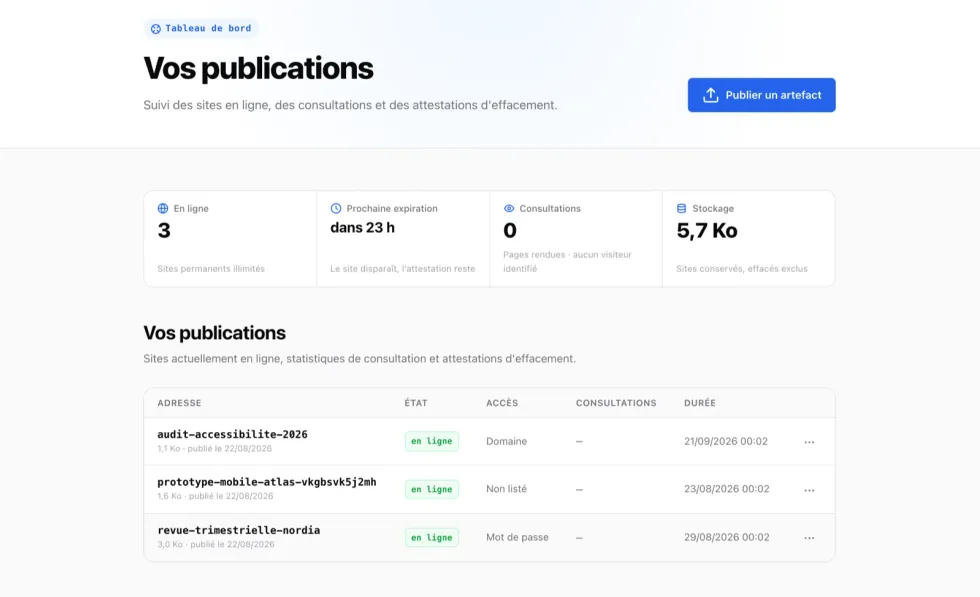980x597 pixels.
Task: Click the upload icon in Publier button
Action: click(x=711, y=95)
